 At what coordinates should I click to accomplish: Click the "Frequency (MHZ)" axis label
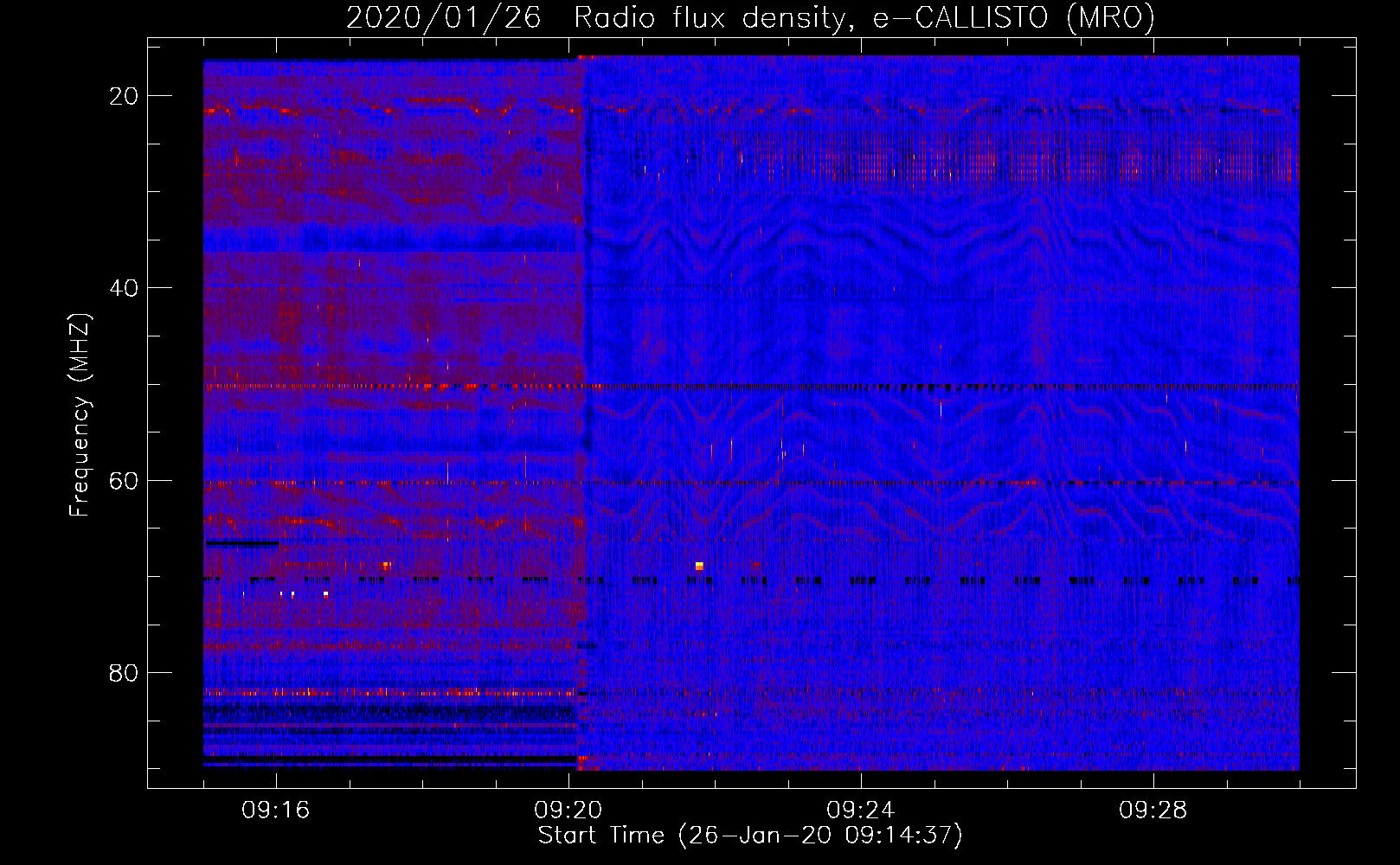[x=80, y=415]
